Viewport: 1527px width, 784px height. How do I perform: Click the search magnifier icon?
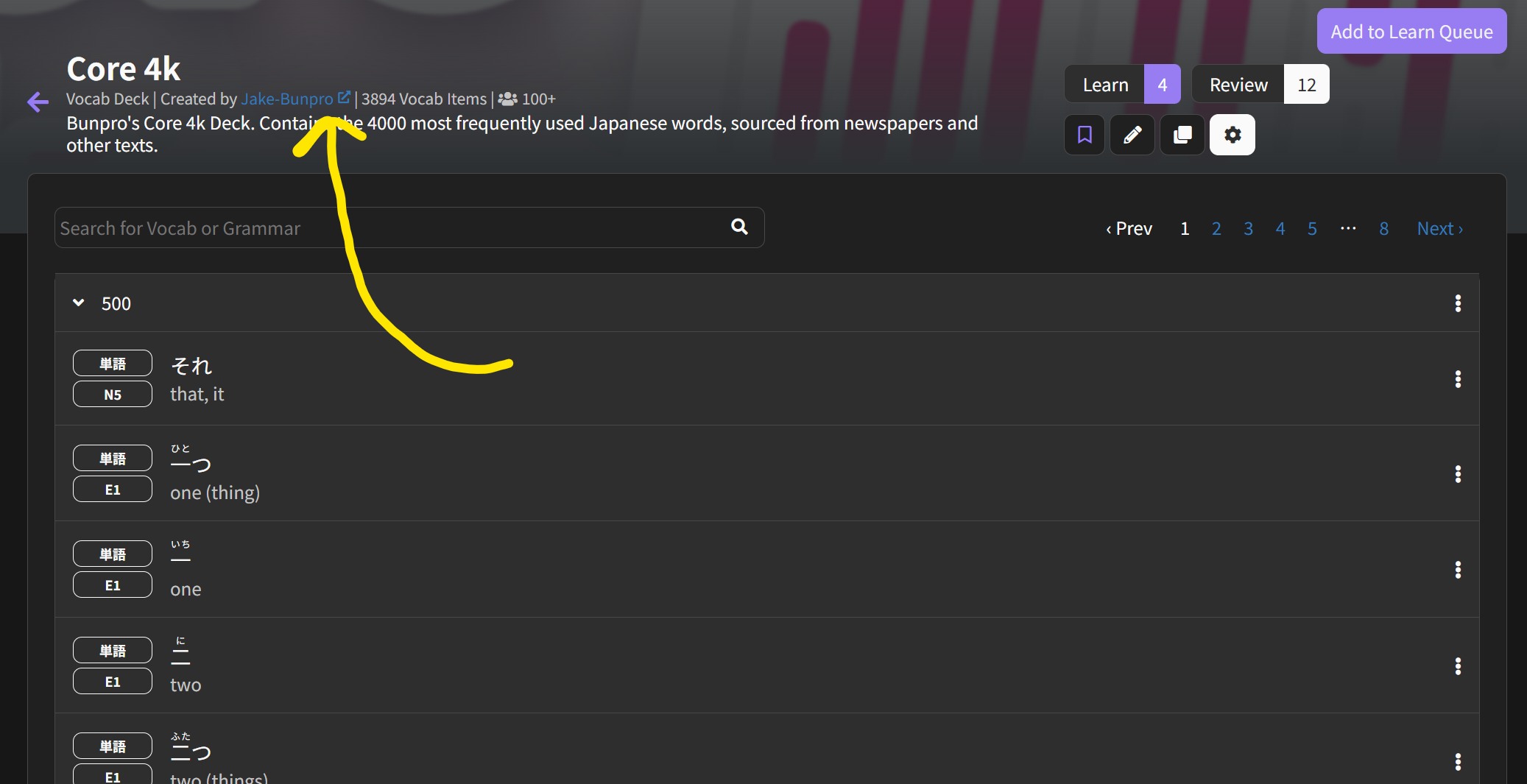point(739,227)
